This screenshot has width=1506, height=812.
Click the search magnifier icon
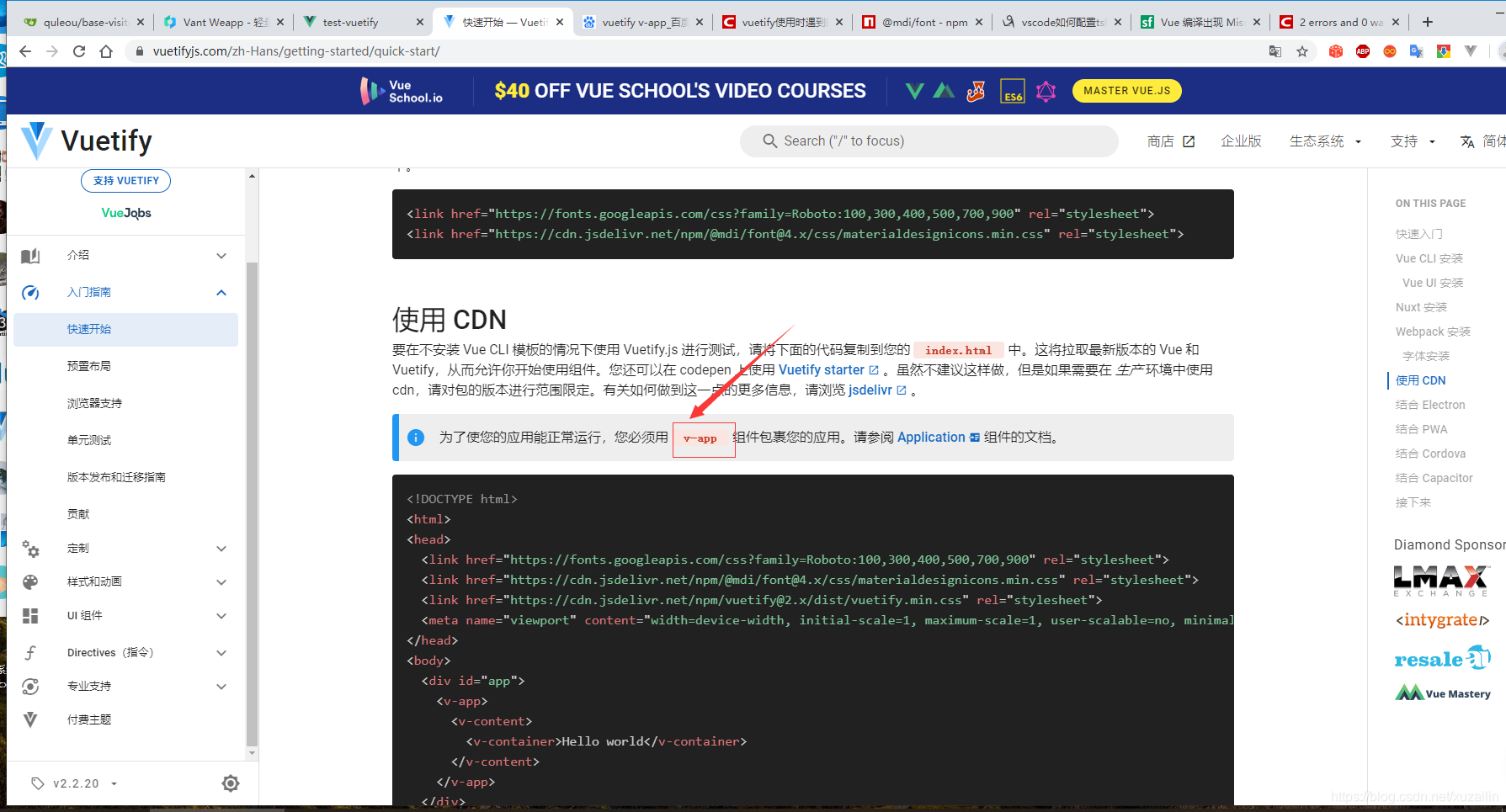(x=769, y=141)
